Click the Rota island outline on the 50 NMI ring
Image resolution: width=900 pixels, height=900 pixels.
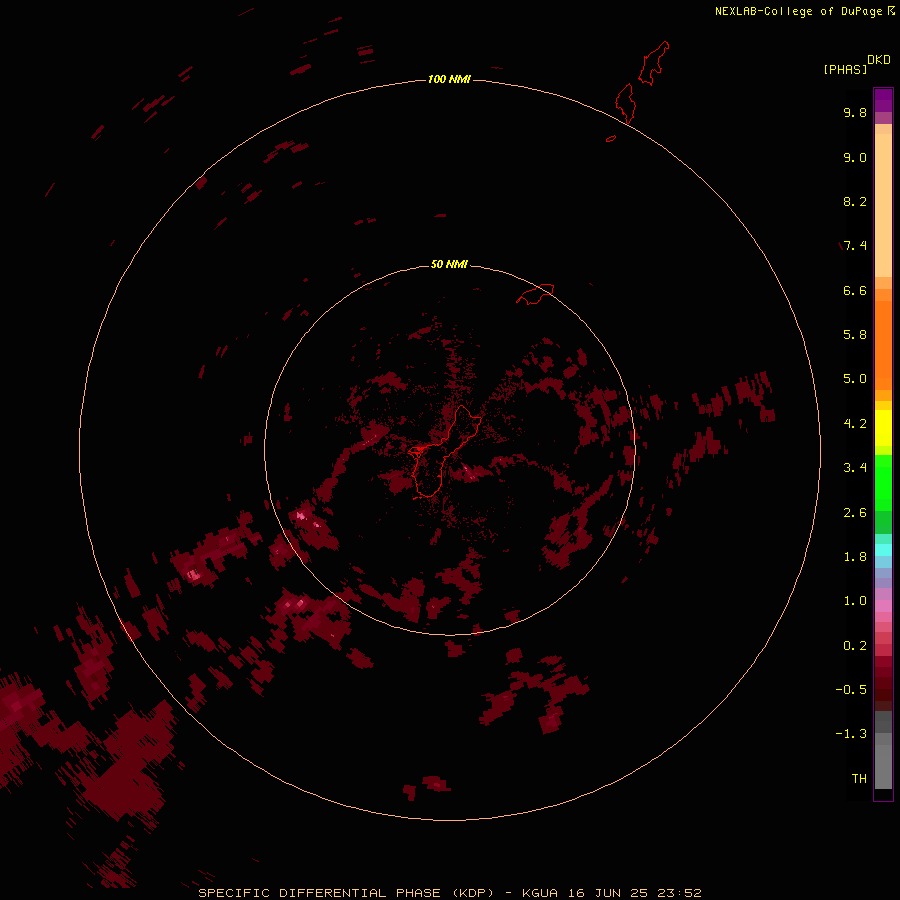click(x=535, y=294)
